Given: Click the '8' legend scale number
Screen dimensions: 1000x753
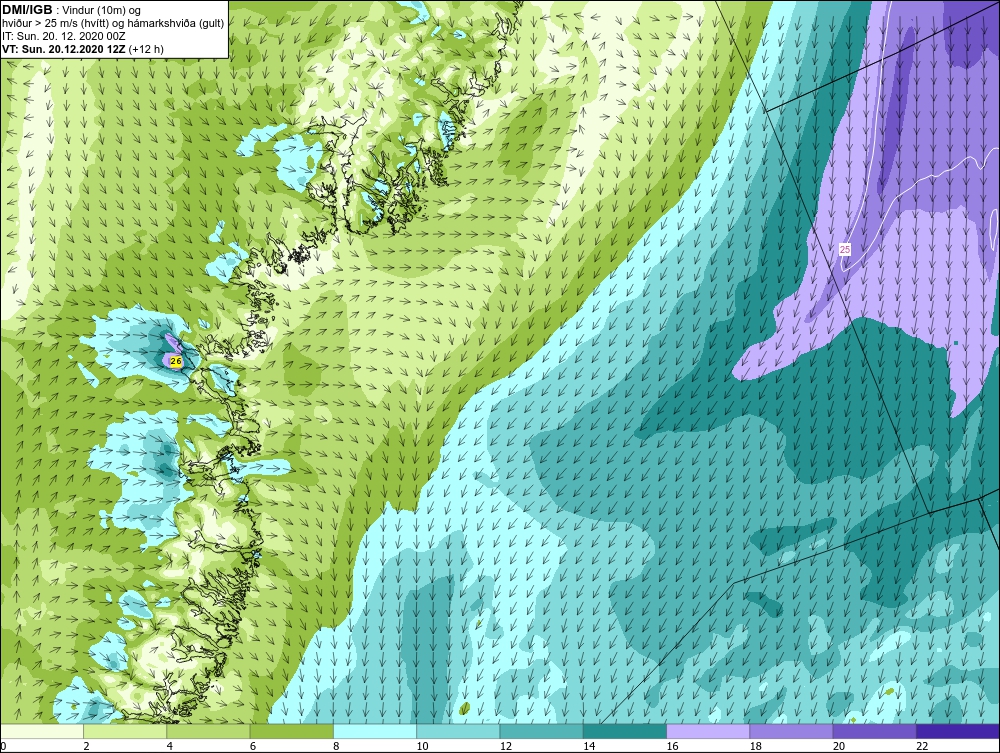Looking at the screenshot, I should click(336, 746).
